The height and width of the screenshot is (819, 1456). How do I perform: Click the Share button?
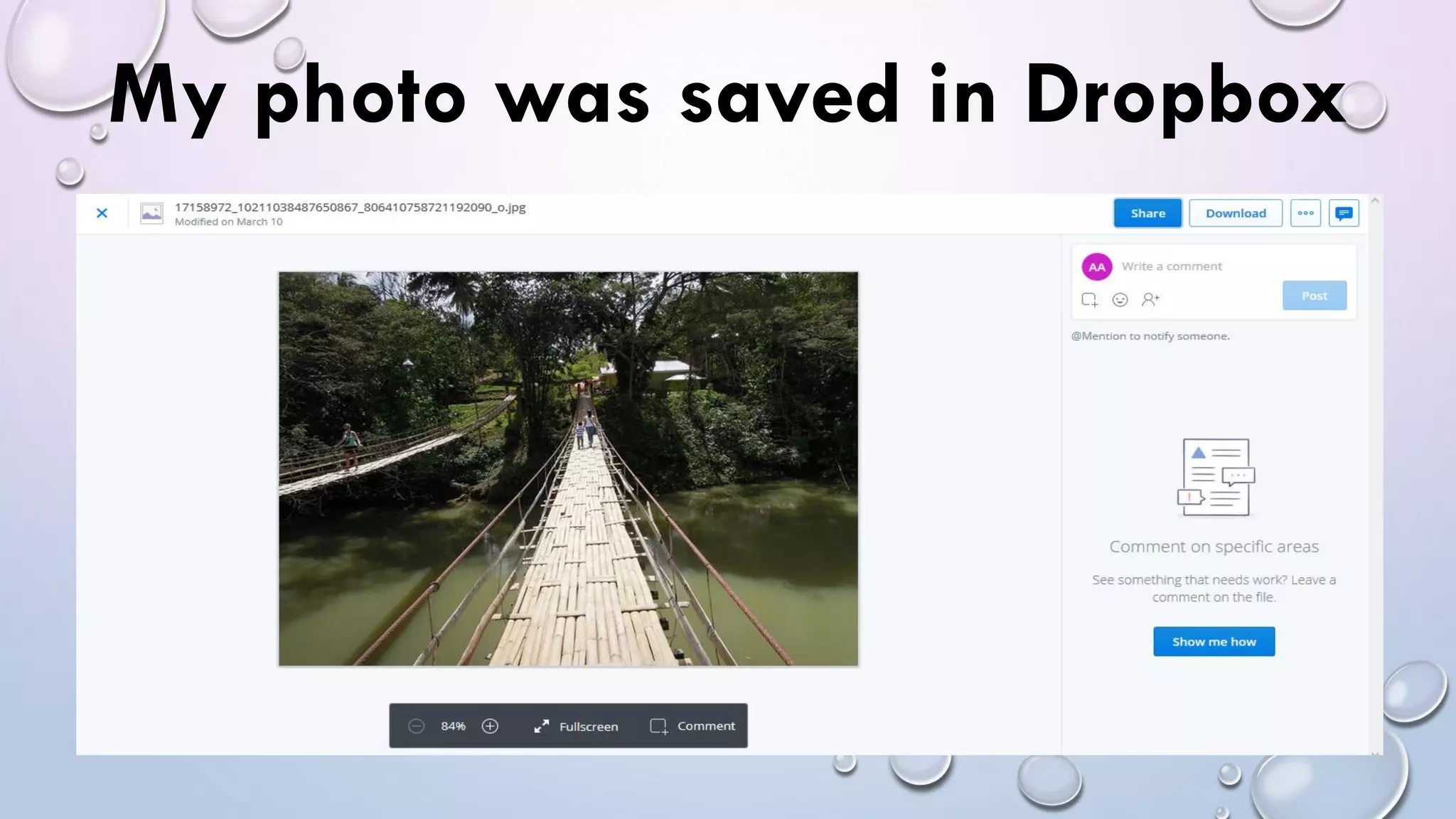click(x=1147, y=213)
